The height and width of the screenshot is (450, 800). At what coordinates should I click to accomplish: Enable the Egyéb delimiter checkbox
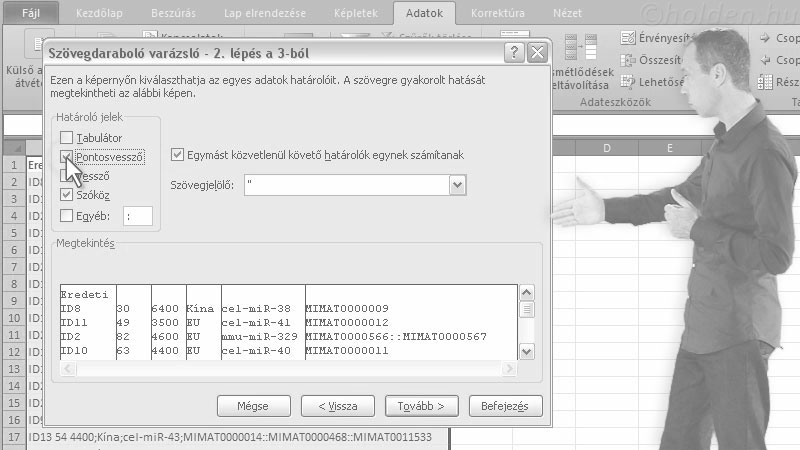pos(66,216)
